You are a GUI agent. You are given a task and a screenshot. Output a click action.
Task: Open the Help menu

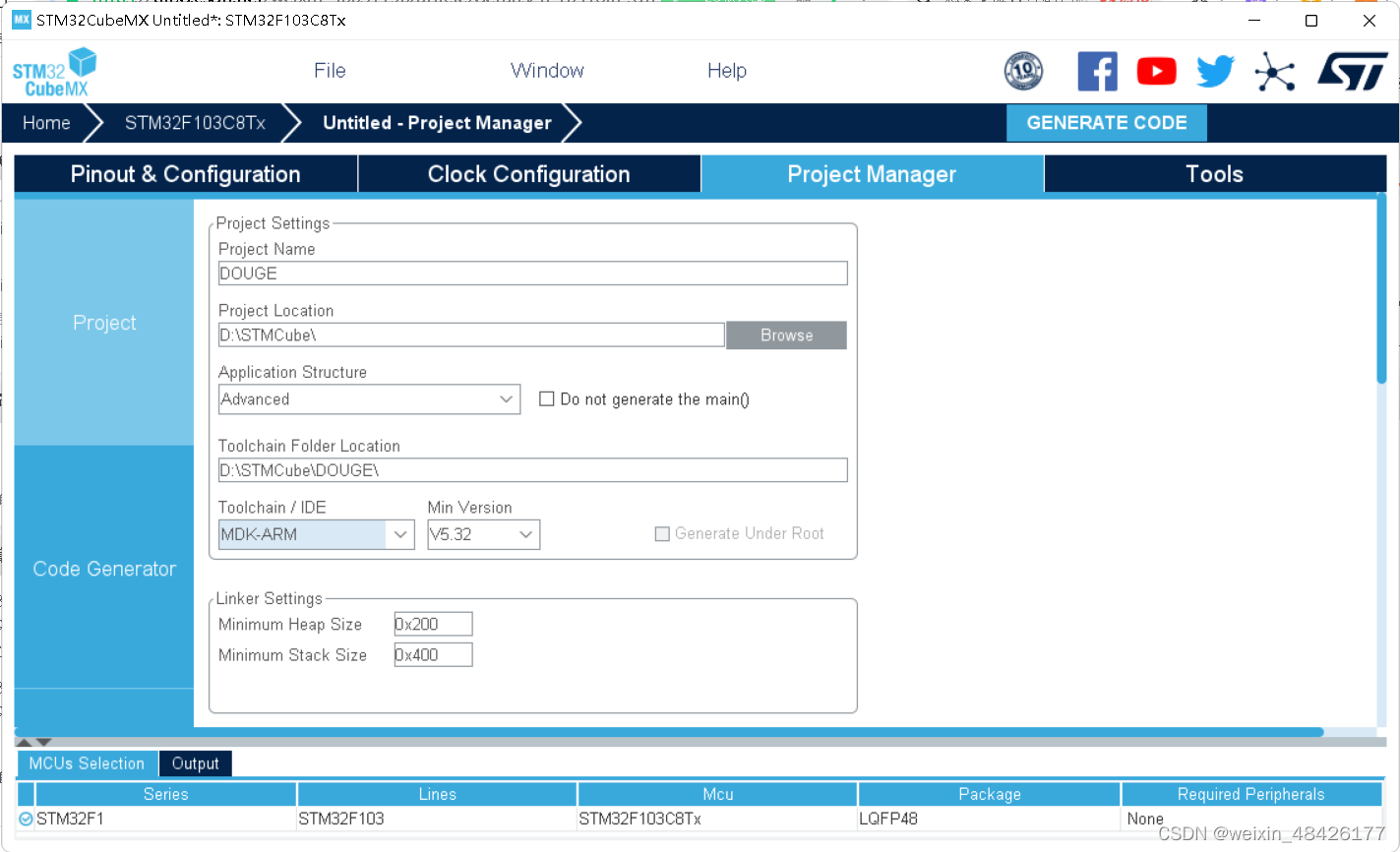coord(727,71)
